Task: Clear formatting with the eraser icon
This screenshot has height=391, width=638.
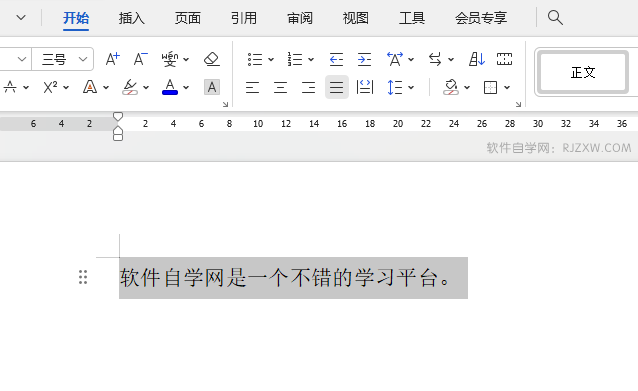Action: pos(212,59)
